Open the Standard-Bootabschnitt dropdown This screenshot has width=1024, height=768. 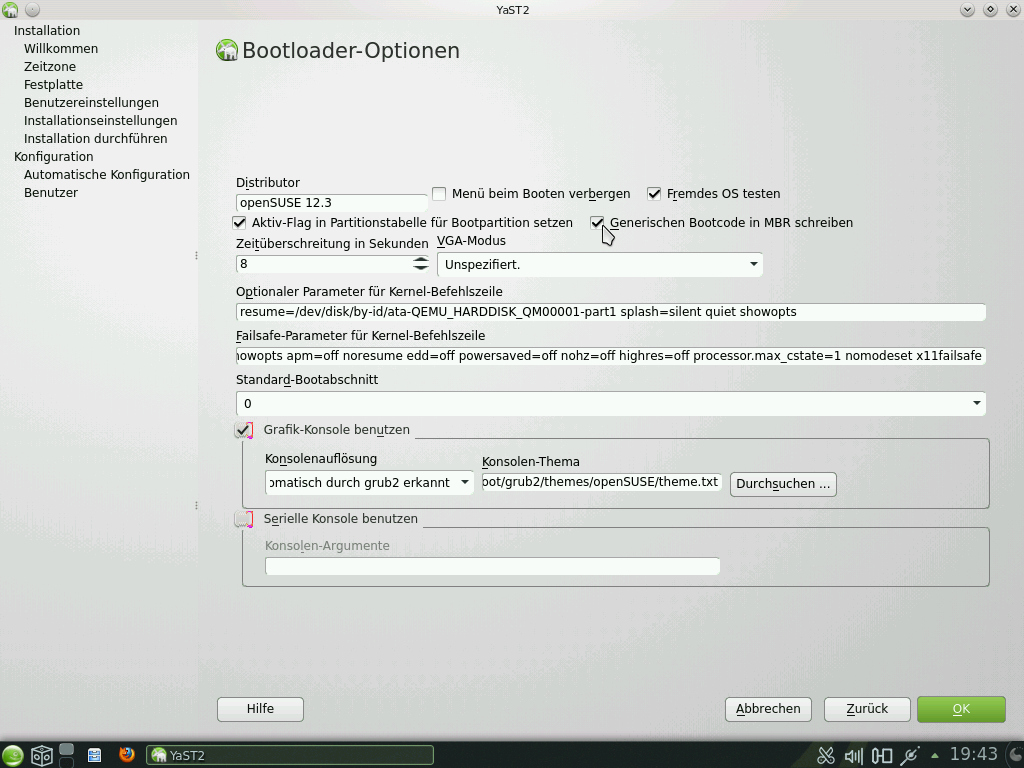[611, 404]
